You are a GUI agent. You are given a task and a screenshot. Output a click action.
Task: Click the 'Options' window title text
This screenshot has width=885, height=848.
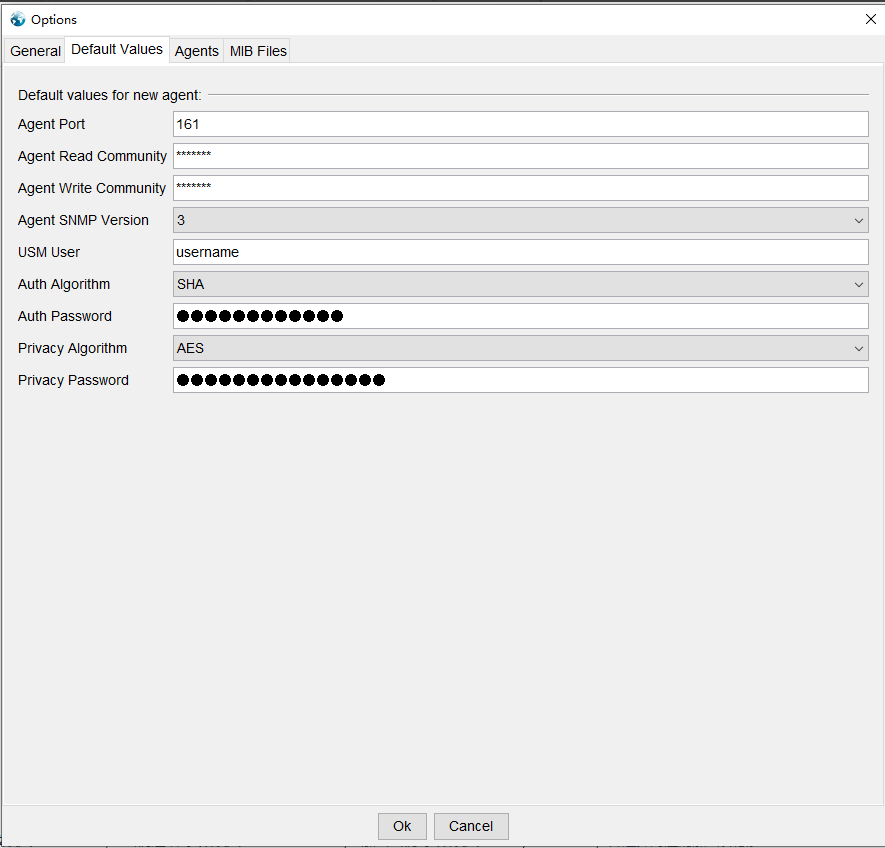tap(54, 20)
